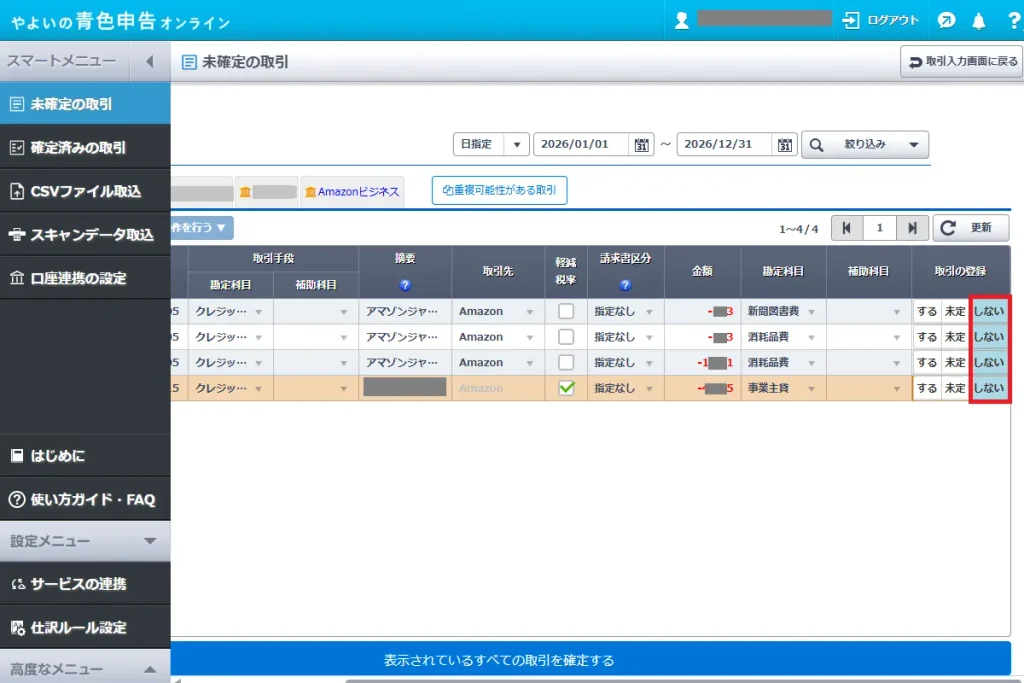The height and width of the screenshot is (683, 1024).
Task: Select 未定 for the 新聞図書費 transaction
Action: (x=955, y=311)
